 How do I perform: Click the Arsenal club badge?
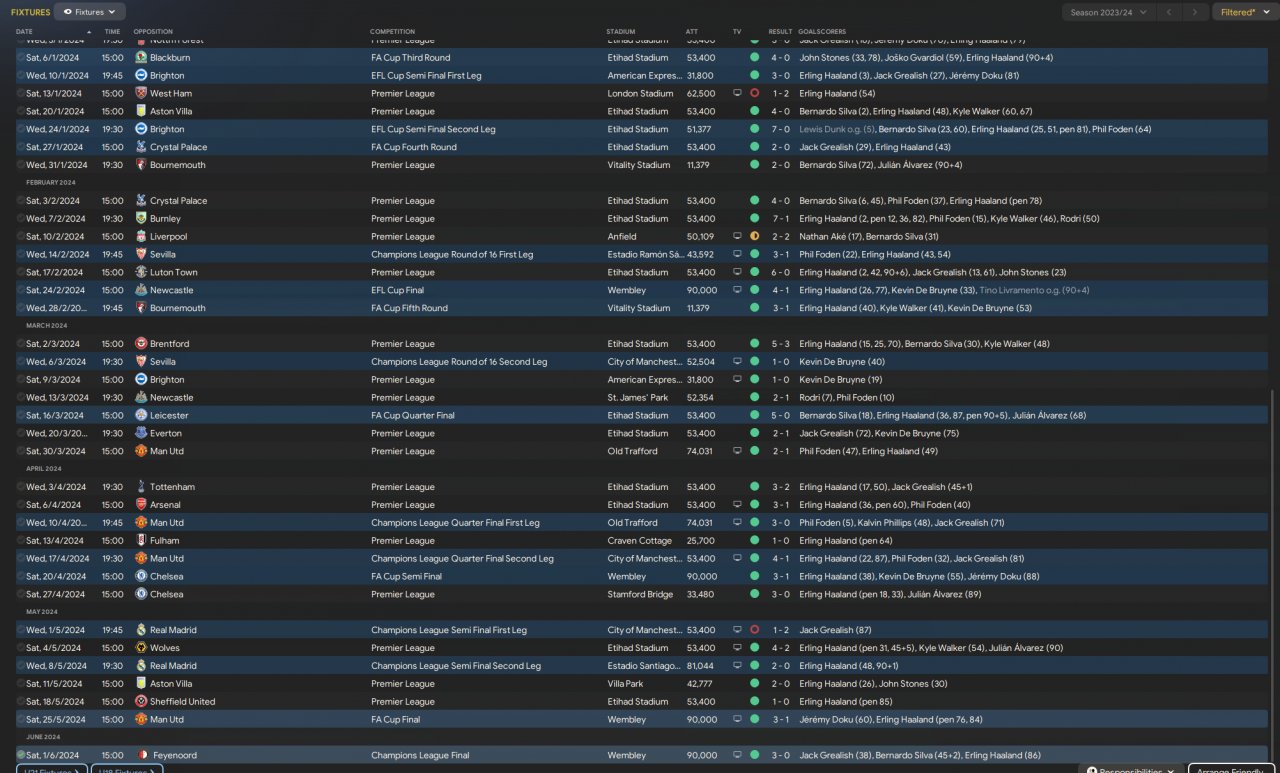tap(141, 505)
